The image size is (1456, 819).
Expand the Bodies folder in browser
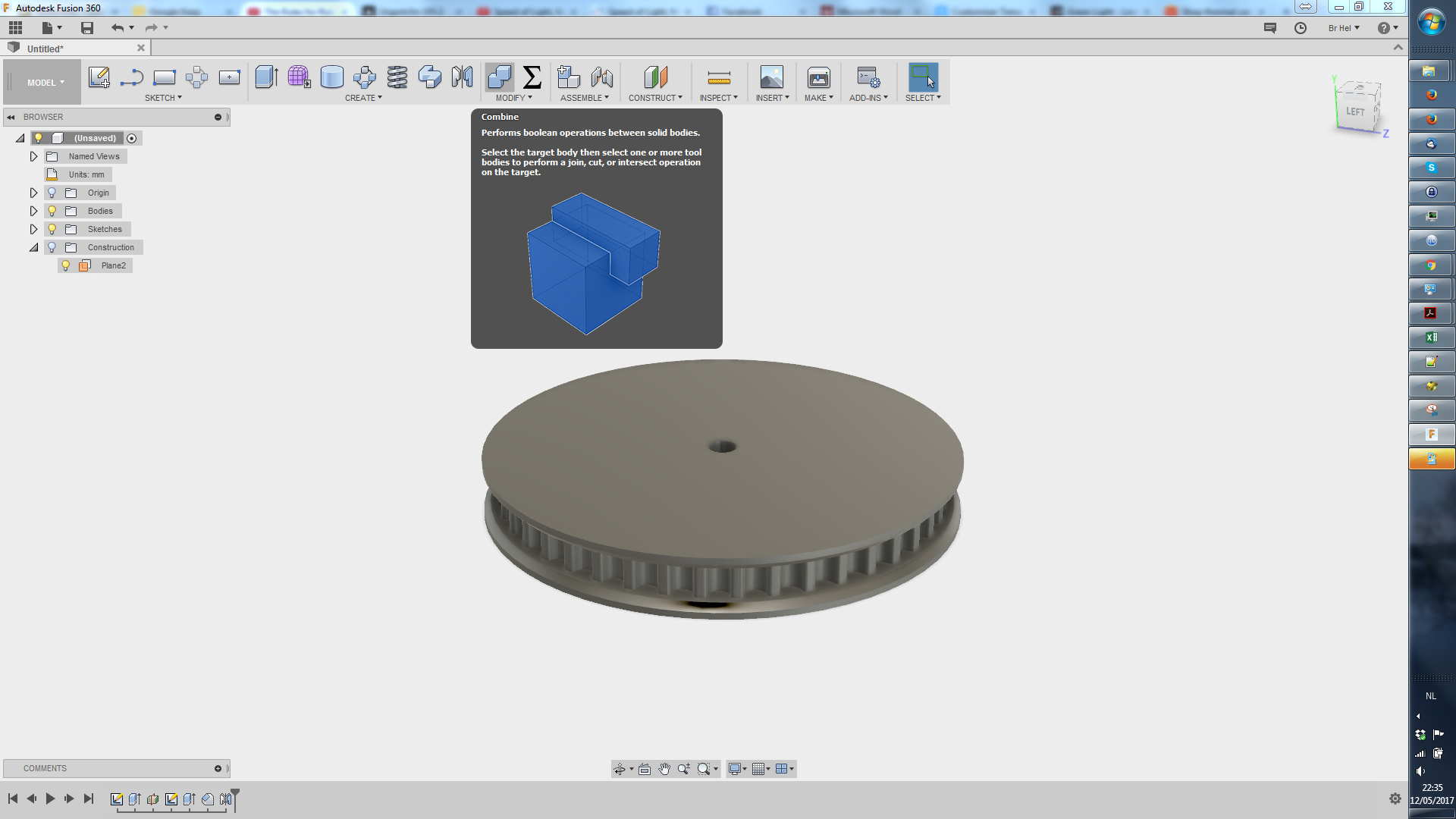click(x=33, y=210)
